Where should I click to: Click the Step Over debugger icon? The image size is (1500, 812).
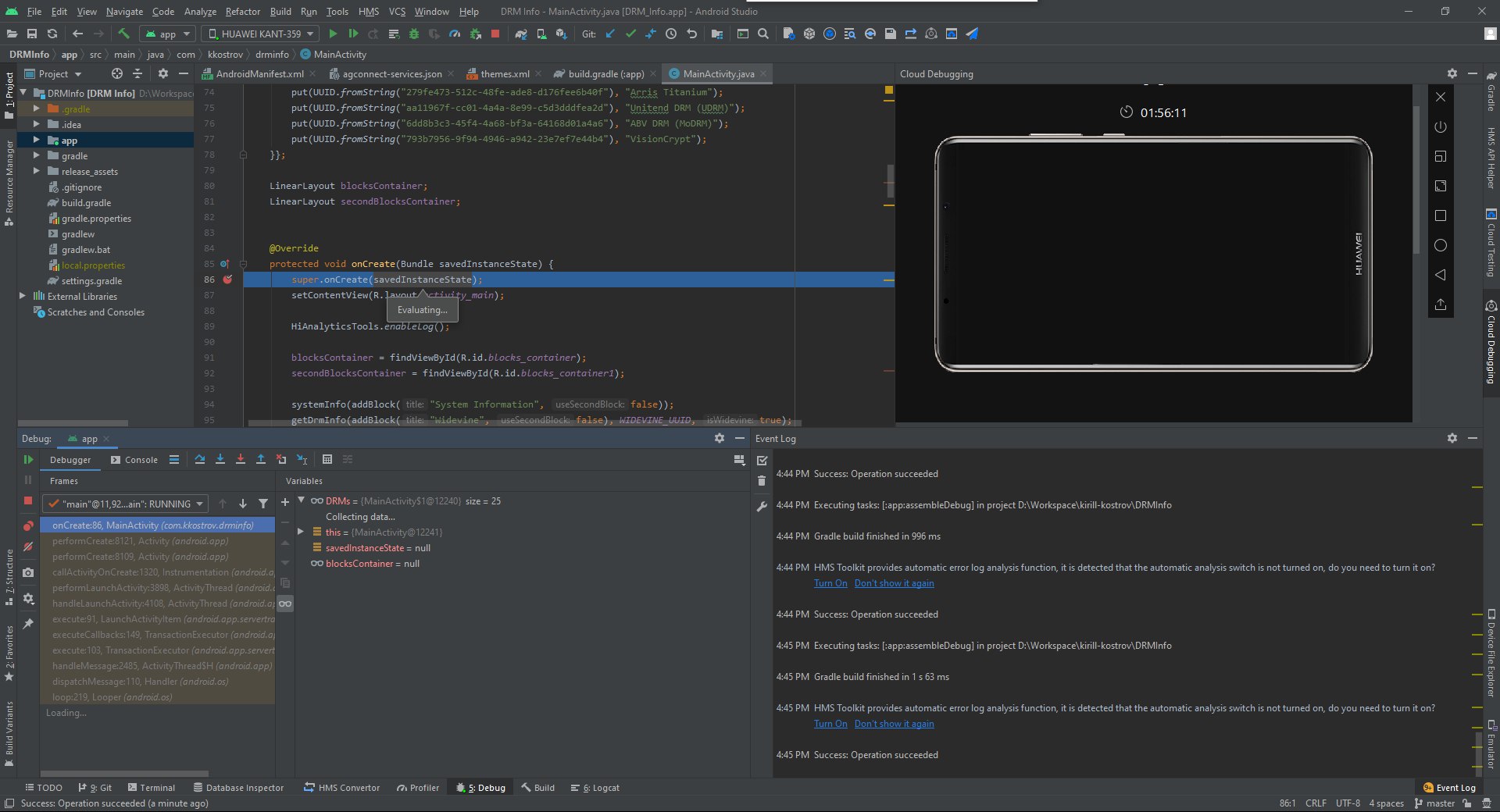pos(200,460)
